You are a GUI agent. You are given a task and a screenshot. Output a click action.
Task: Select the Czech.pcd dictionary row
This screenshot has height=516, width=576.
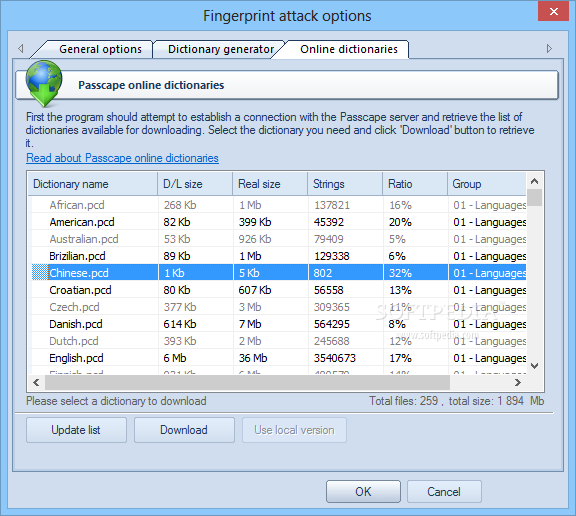click(x=278, y=307)
